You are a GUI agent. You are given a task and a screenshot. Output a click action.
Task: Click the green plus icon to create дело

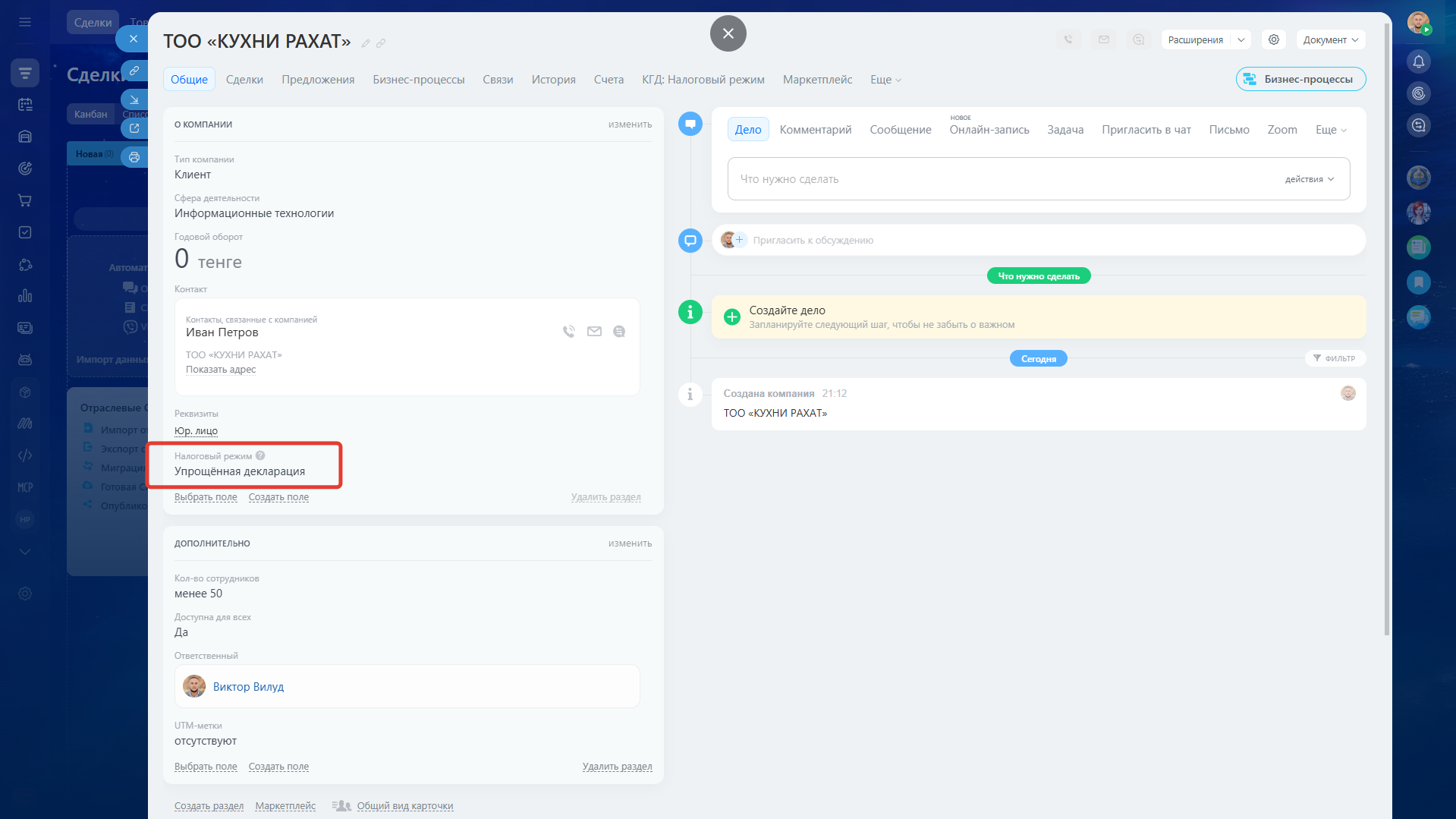(x=732, y=317)
